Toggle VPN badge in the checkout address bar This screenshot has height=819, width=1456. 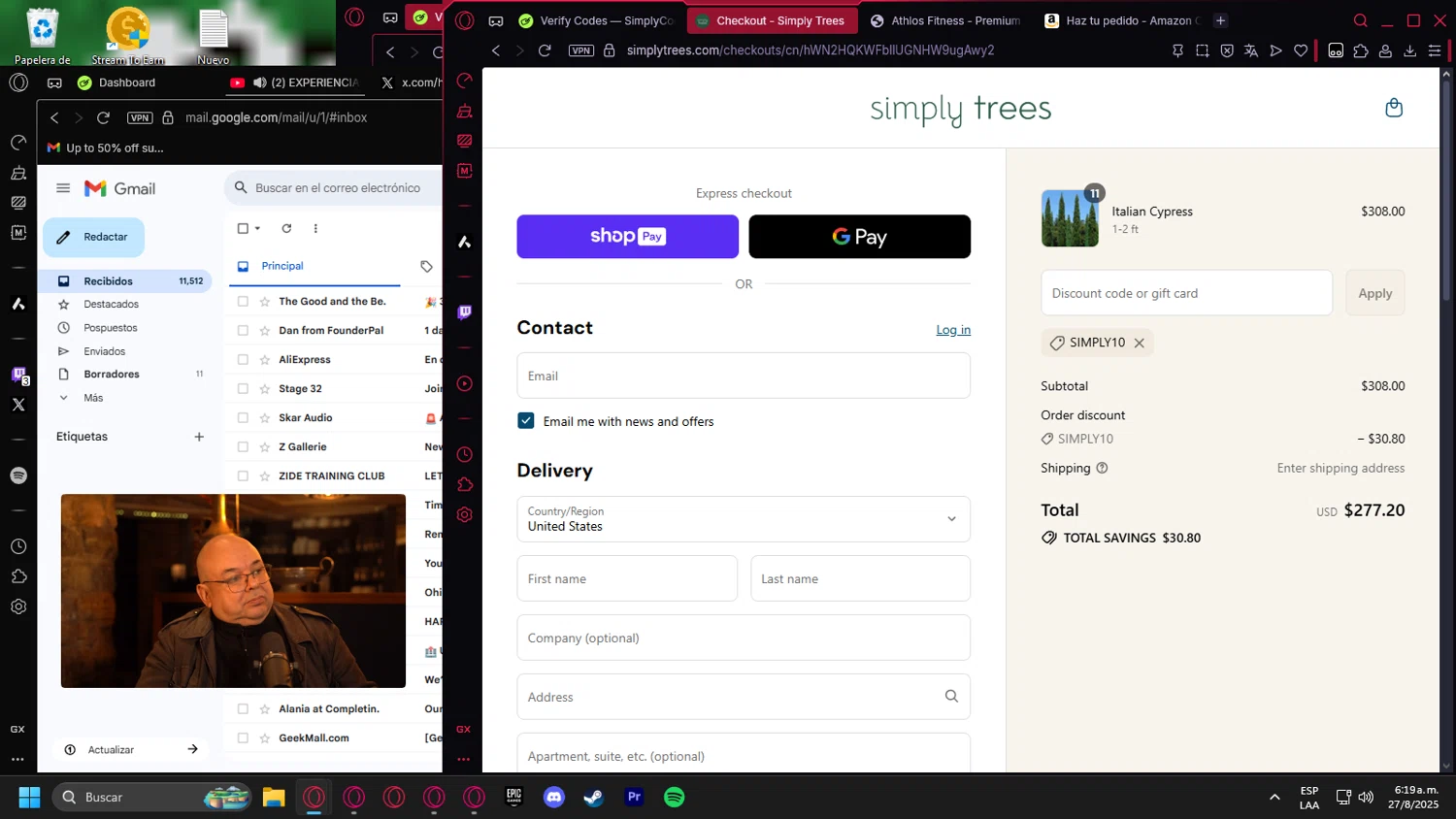tap(581, 50)
